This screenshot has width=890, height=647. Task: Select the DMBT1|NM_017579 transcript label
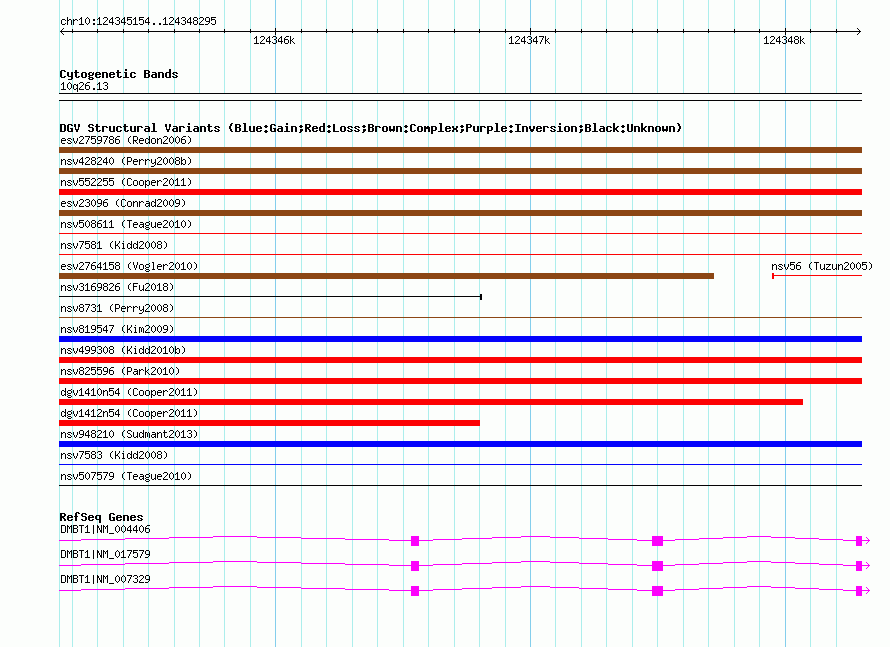point(105,554)
